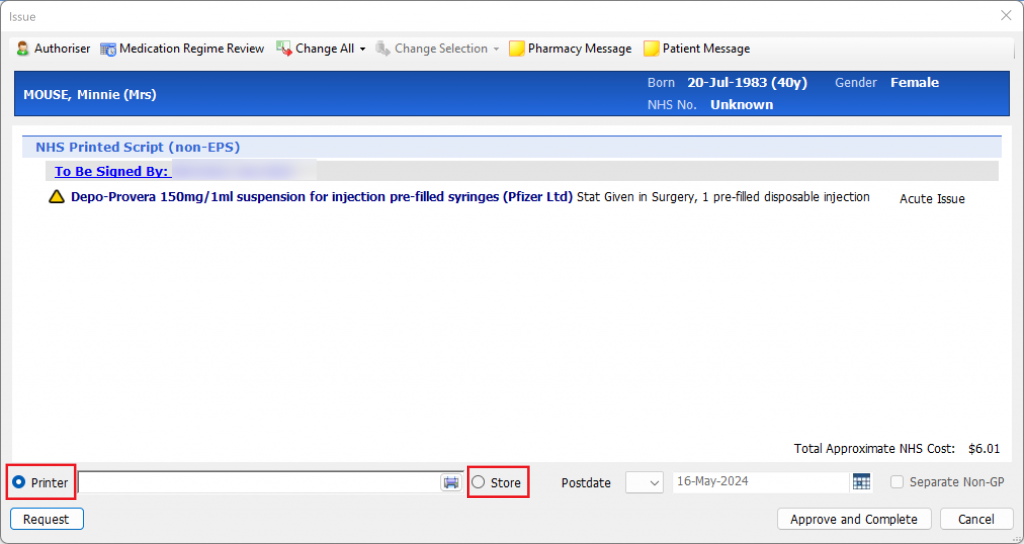Tick the Separate Non-GP checkbox
The height and width of the screenshot is (544, 1024).
897,482
